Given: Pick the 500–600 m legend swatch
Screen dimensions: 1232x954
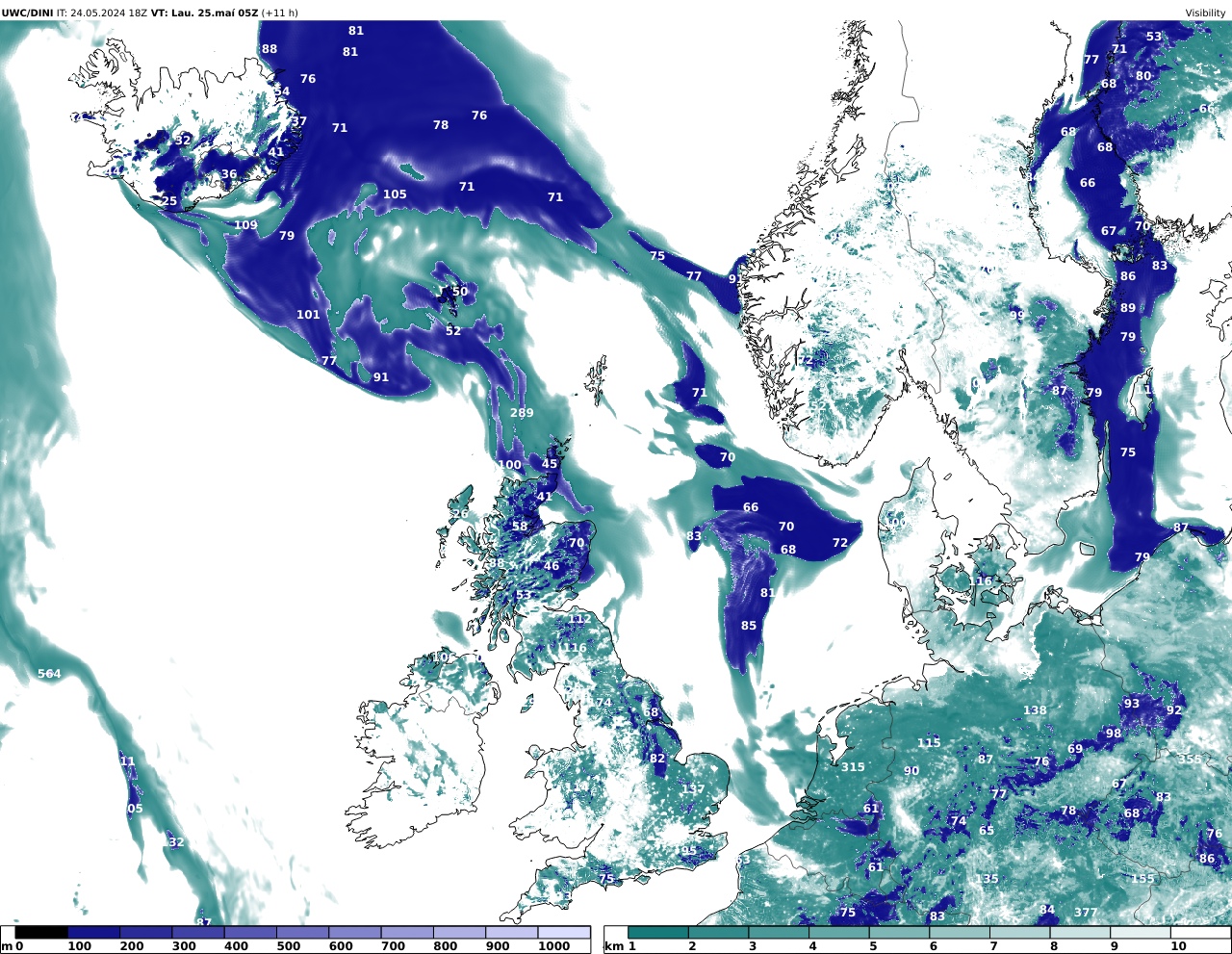Looking at the screenshot, I should 302,933.
